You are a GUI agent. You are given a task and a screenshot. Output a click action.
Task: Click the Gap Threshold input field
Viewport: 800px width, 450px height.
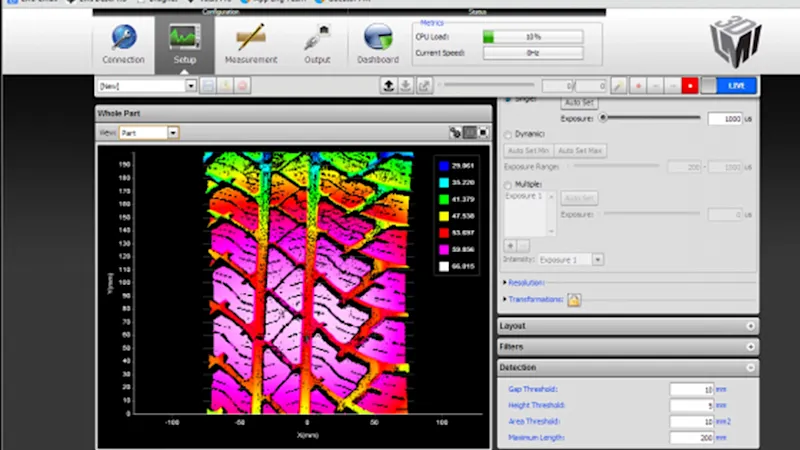(x=691, y=389)
